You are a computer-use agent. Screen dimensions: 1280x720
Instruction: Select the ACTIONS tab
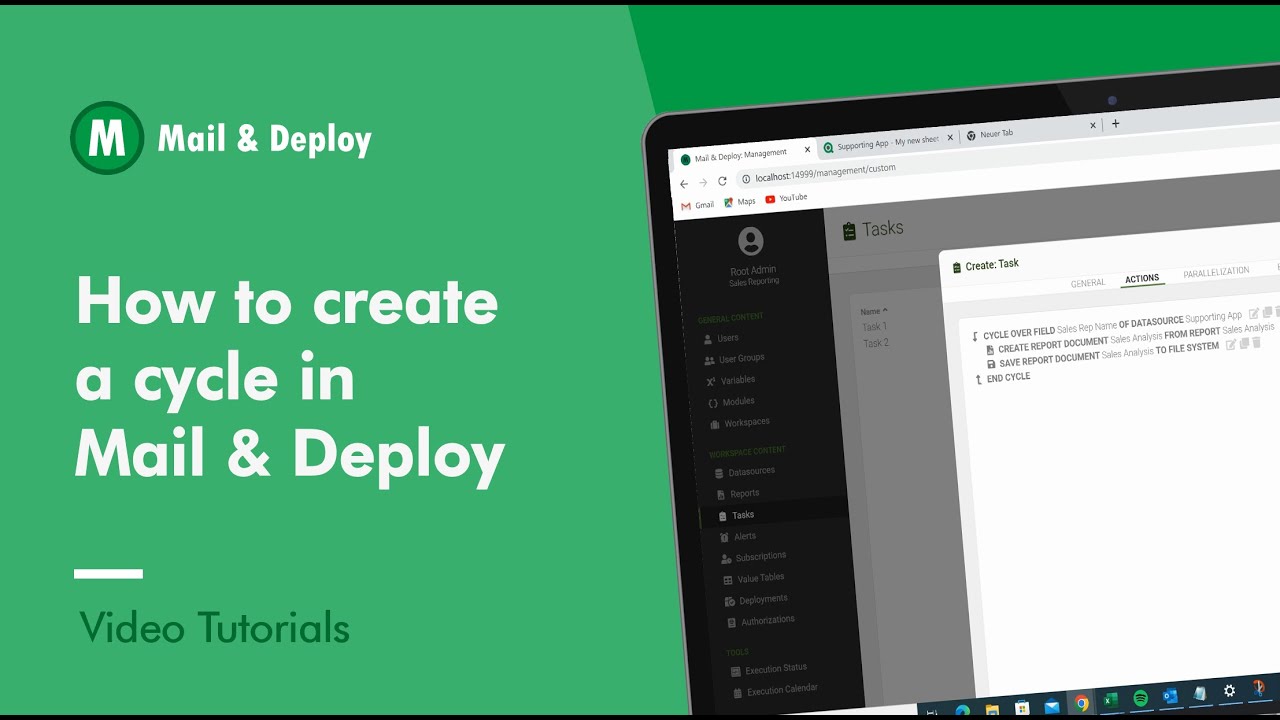click(x=1142, y=279)
